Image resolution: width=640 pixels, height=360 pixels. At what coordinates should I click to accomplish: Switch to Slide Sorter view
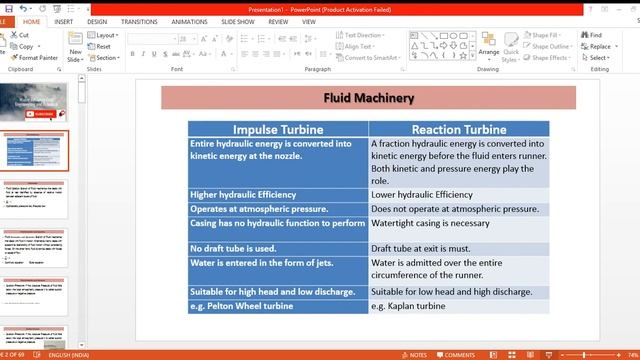pyautogui.click(x=512, y=355)
